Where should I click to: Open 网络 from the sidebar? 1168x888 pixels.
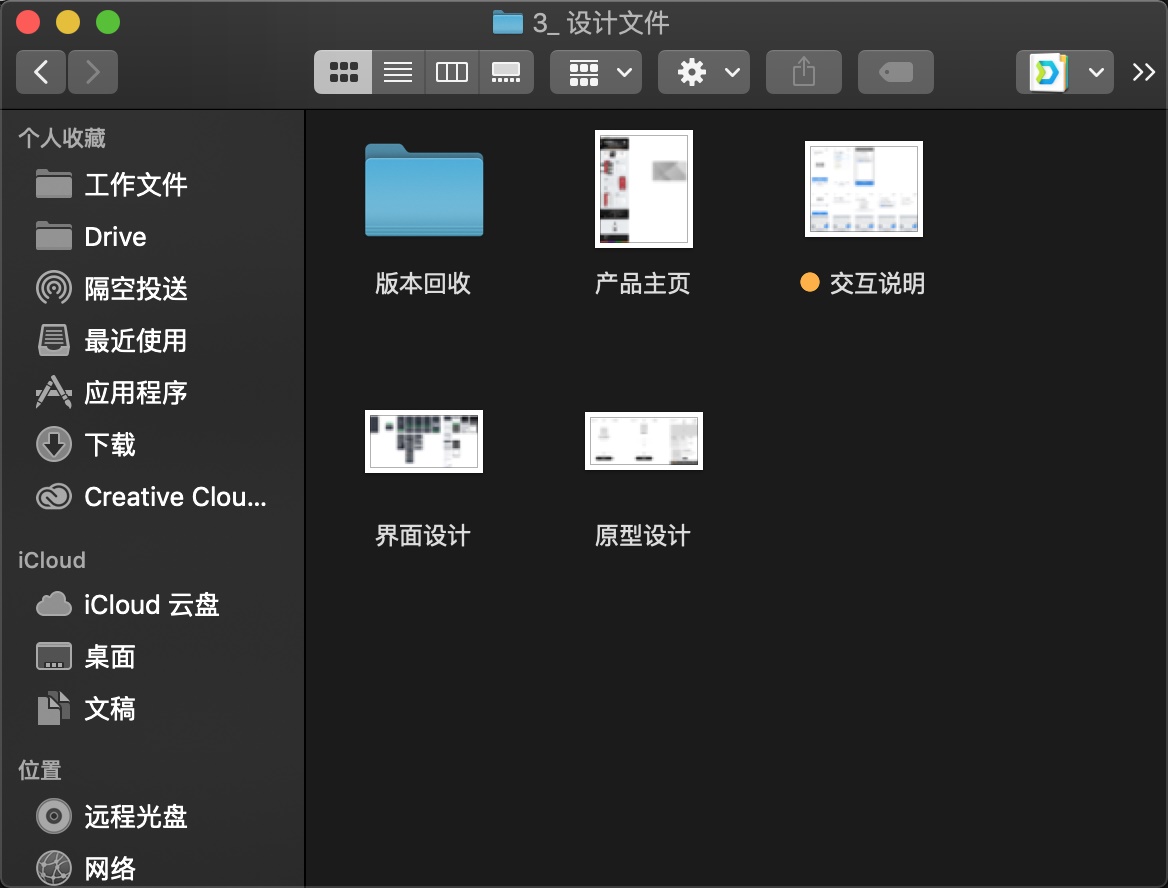coord(110,866)
